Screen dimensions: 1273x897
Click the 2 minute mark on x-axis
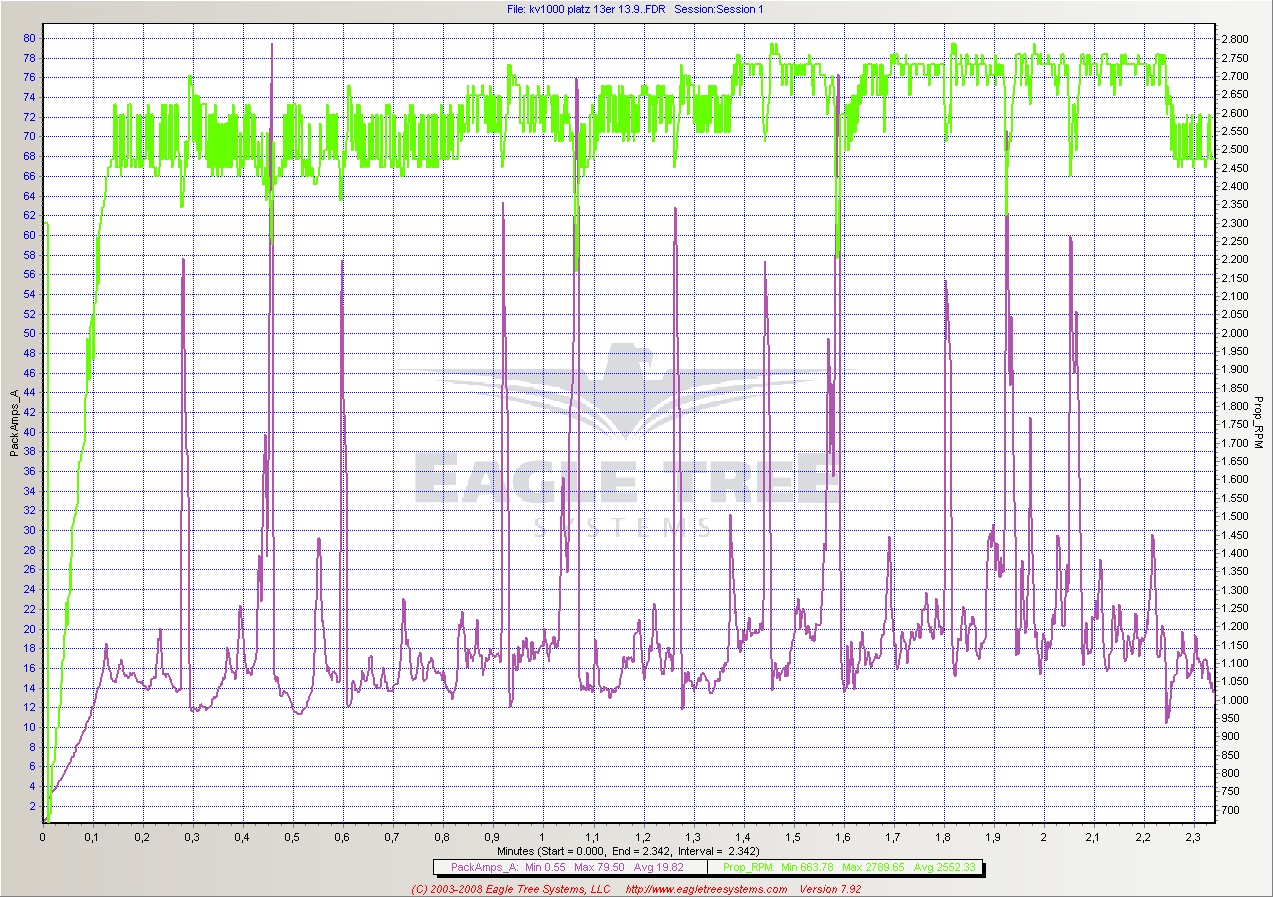(1043, 836)
